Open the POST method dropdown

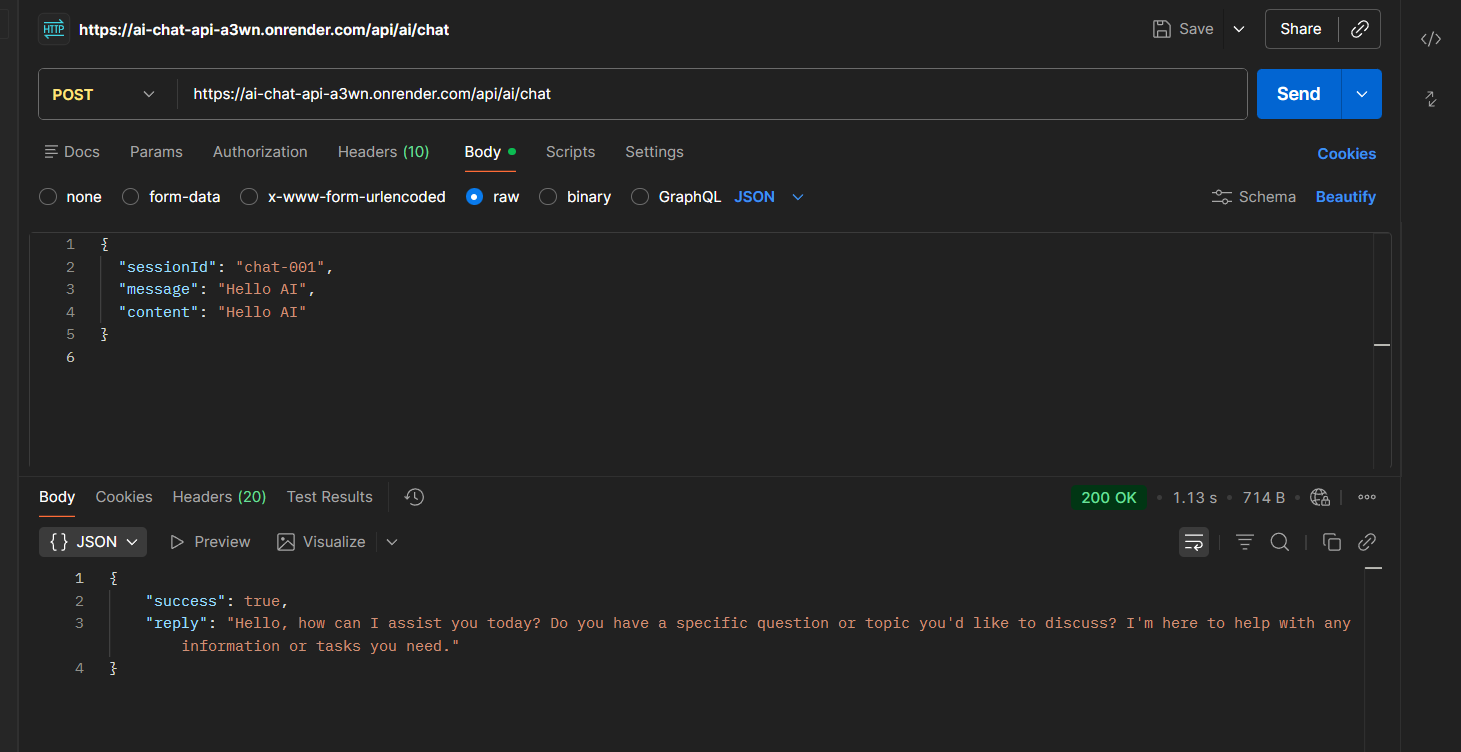click(105, 94)
